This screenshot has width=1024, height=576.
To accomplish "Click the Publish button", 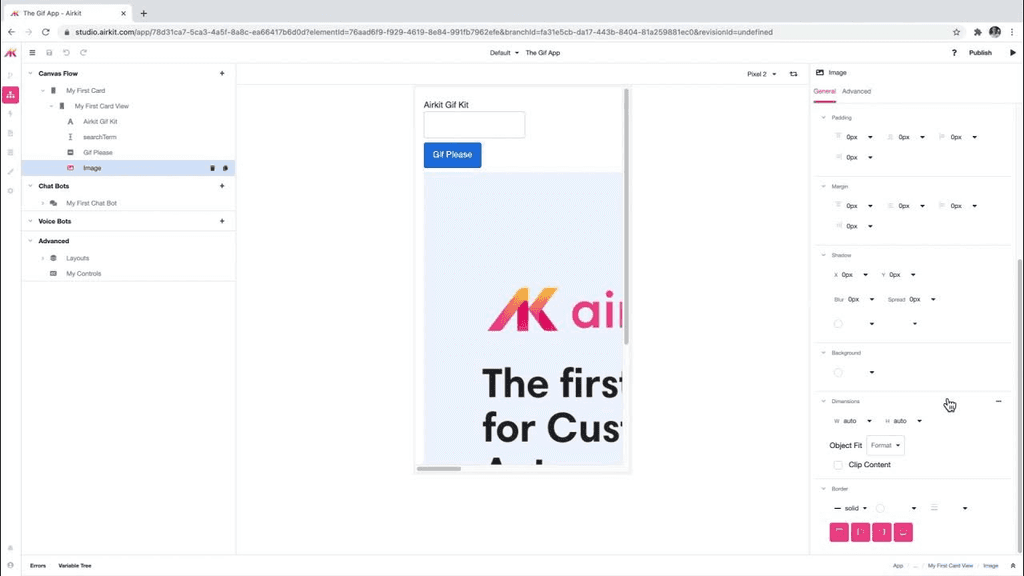I will [x=980, y=53].
